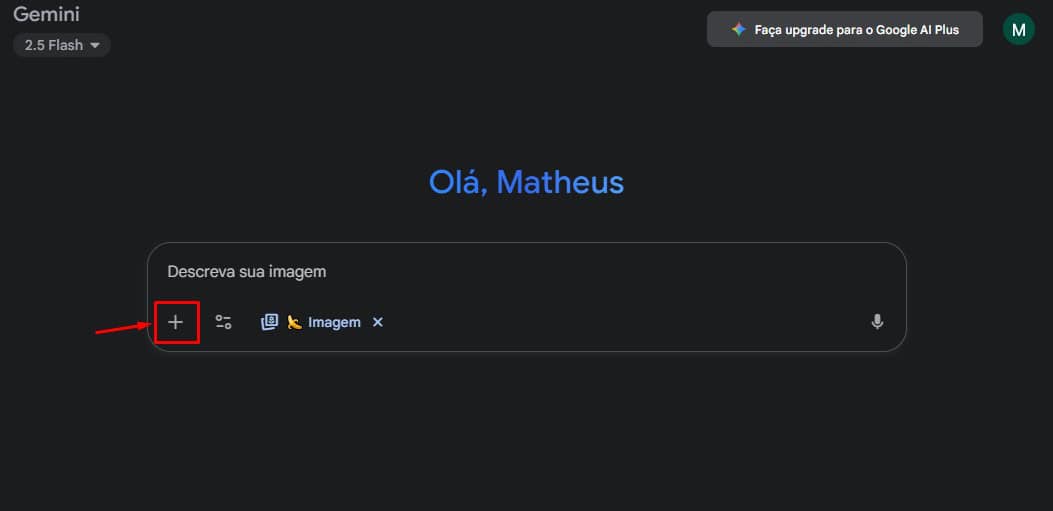Screen dimensions: 1053x511
Task: Click the plus icon to add files
Action: coord(176,322)
